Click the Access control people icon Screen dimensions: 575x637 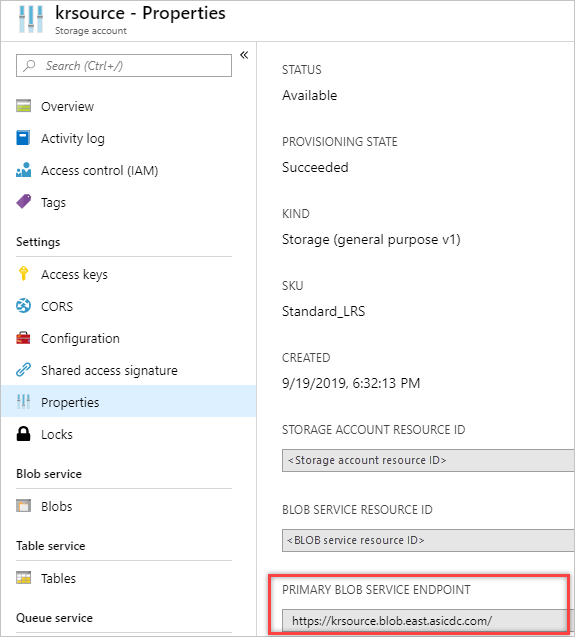pos(24,170)
